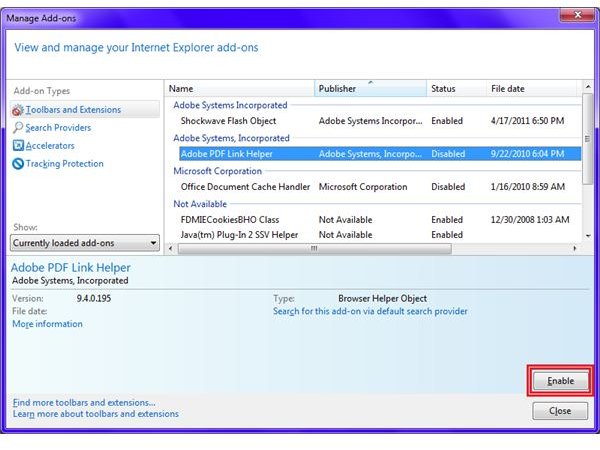Search for this add-on via default provider
The height and width of the screenshot is (450, 600).
tap(370, 311)
